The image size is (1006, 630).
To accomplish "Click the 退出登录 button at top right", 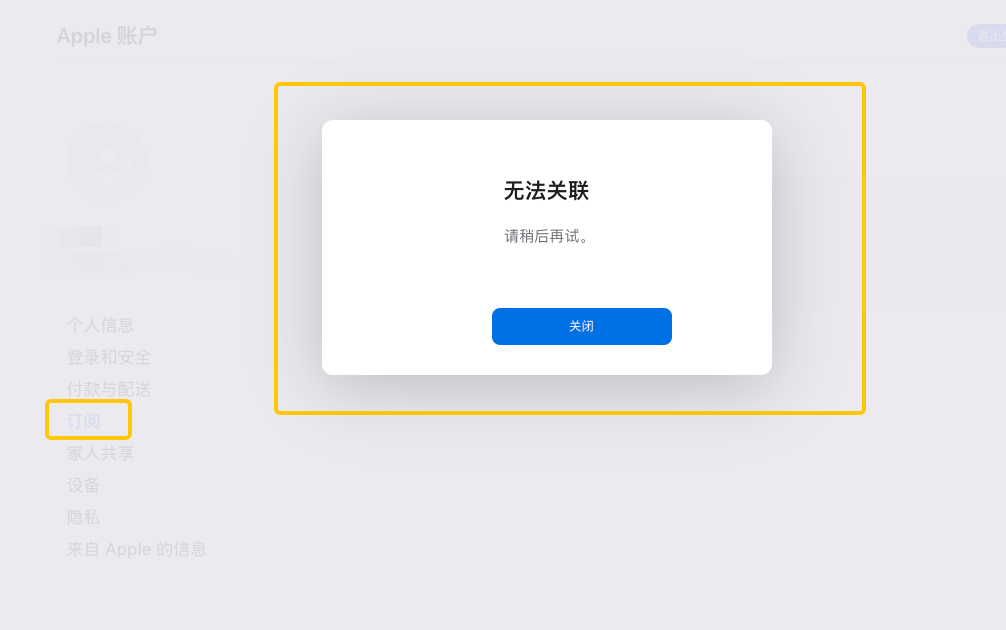I will point(988,36).
